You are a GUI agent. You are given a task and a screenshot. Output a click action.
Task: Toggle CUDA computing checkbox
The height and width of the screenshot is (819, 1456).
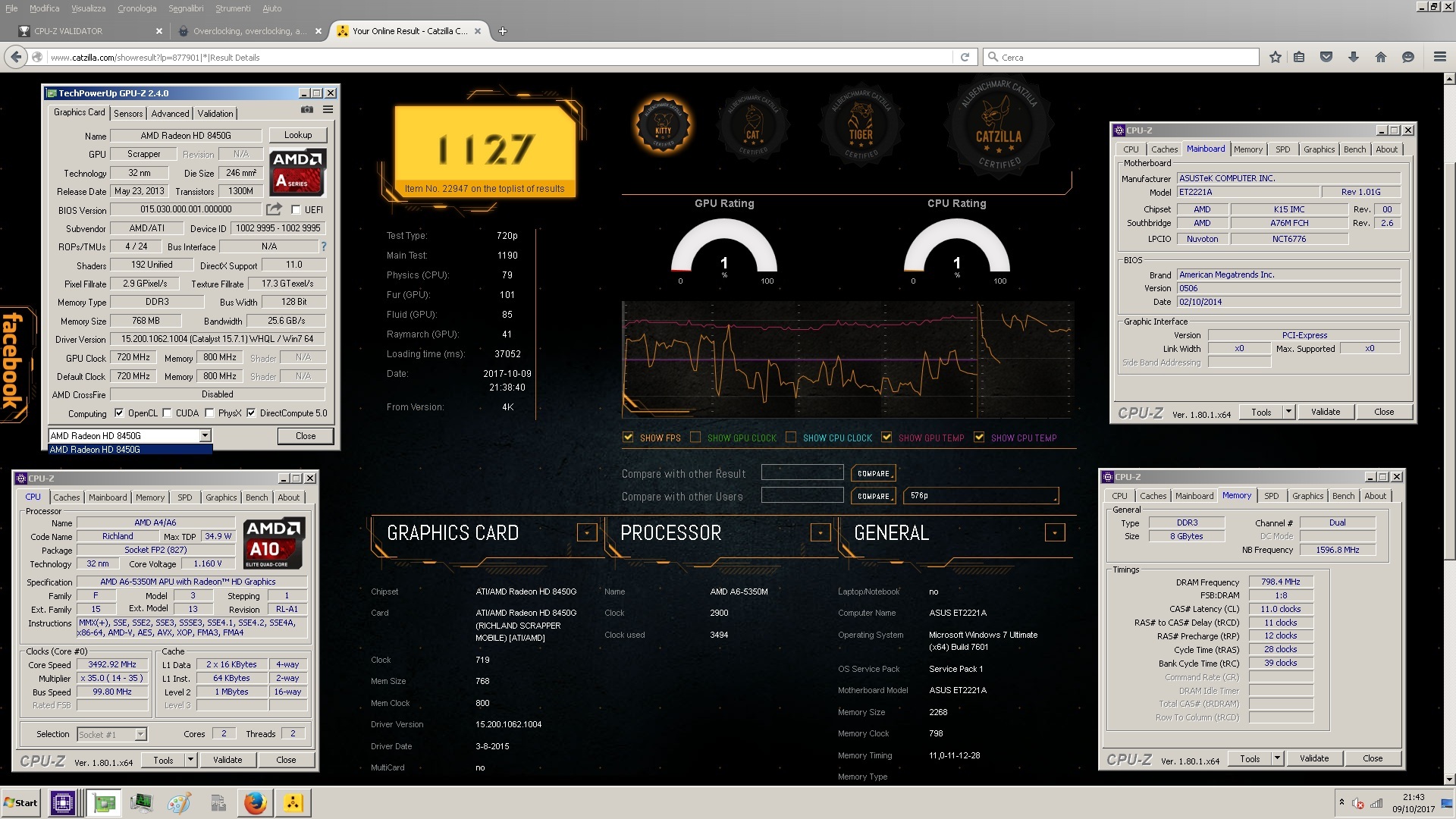pyautogui.click(x=167, y=413)
